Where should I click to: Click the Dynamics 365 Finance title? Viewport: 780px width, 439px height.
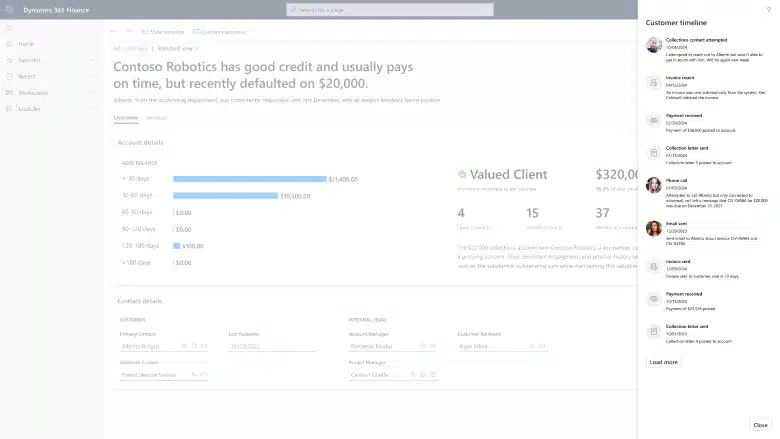tap(56, 10)
